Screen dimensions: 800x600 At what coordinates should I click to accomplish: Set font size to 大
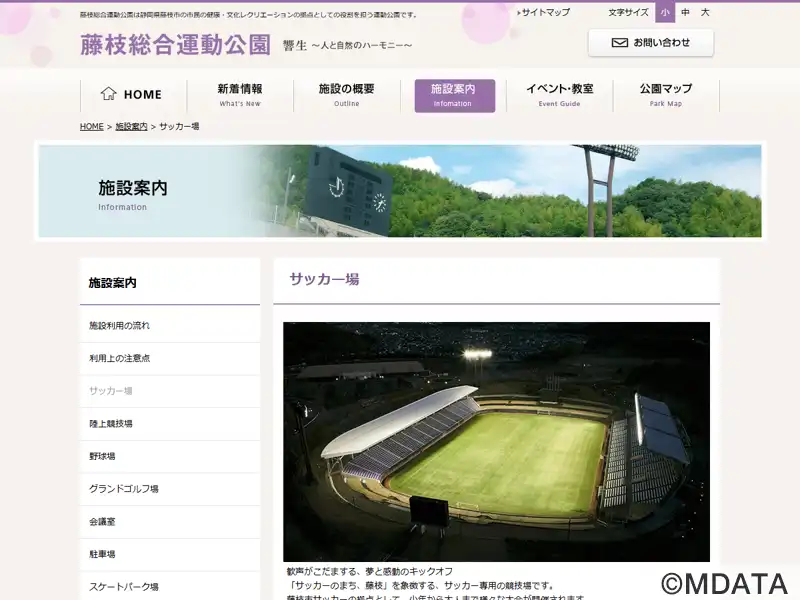[705, 13]
